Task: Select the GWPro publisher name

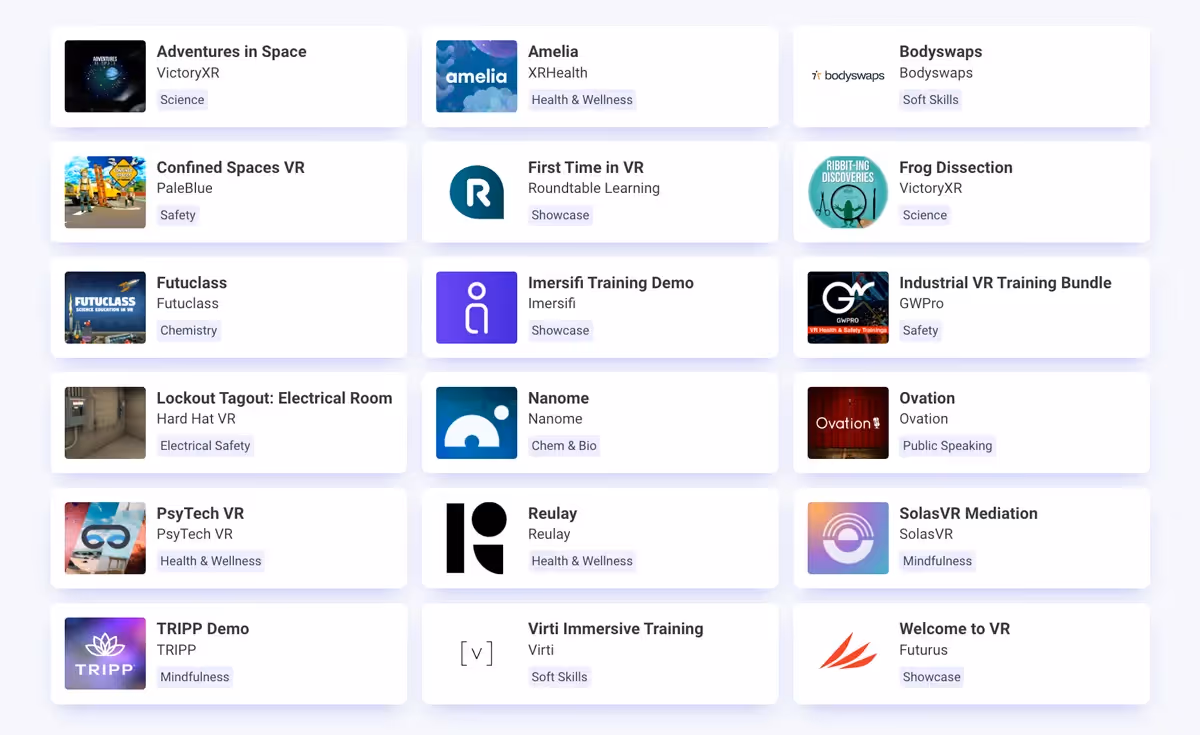Action: pyautogui.click(x=921, y=303)
